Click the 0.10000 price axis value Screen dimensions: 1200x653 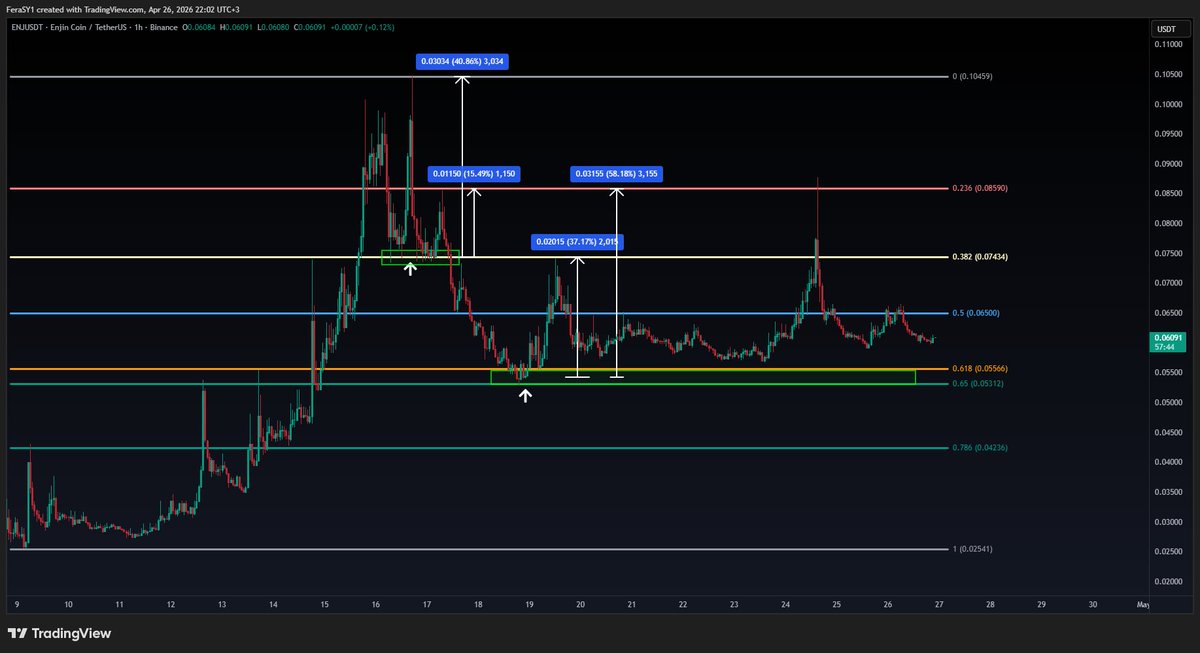point(1170,104)
